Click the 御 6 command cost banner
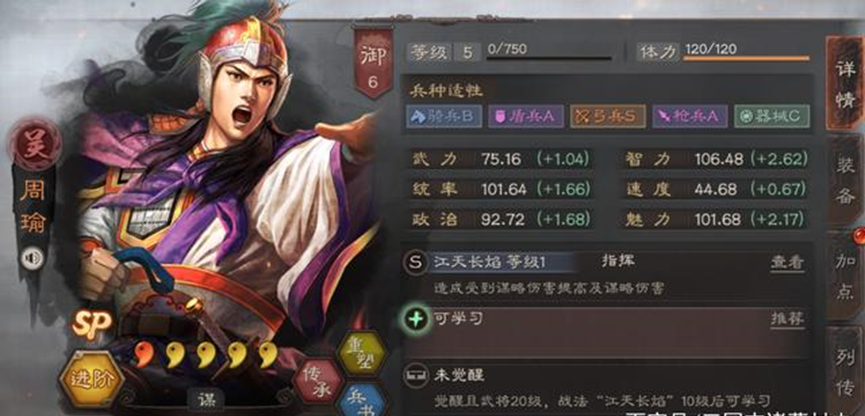The height and width of the screenshot is (416, 865). (x=373, y=62)
